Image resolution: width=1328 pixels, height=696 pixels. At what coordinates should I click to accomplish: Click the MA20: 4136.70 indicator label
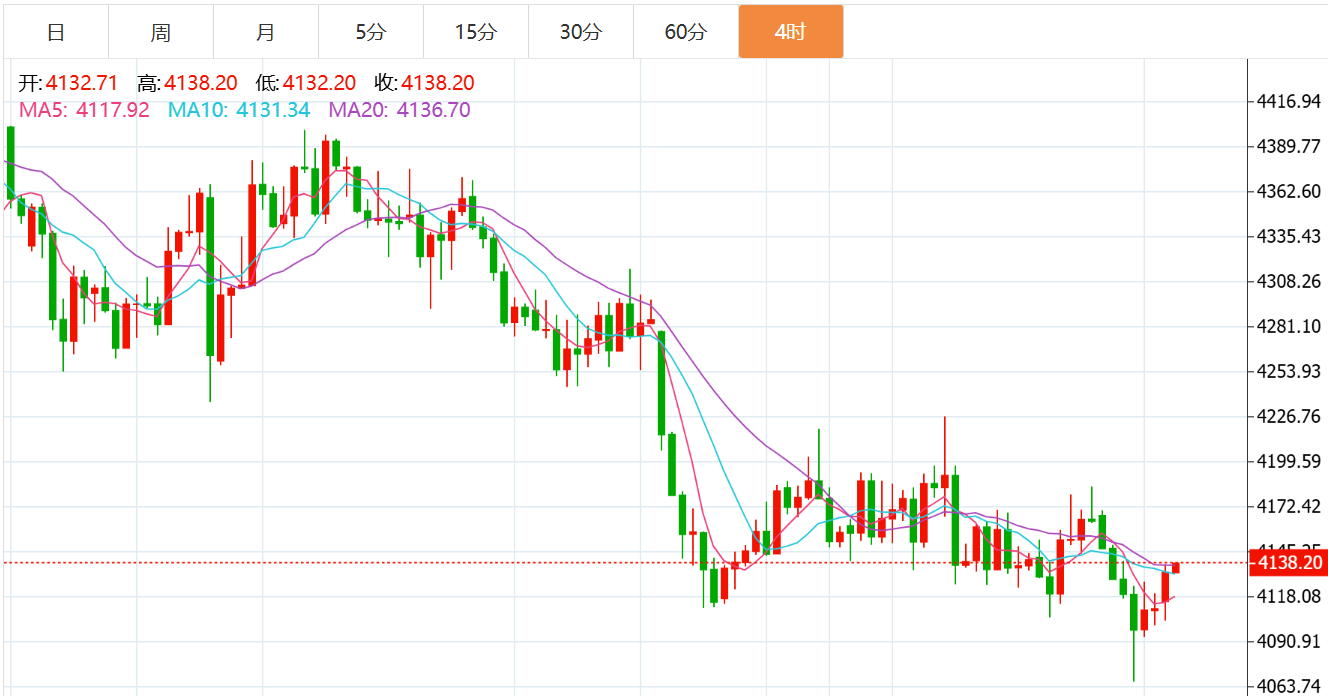pos(399,110)
